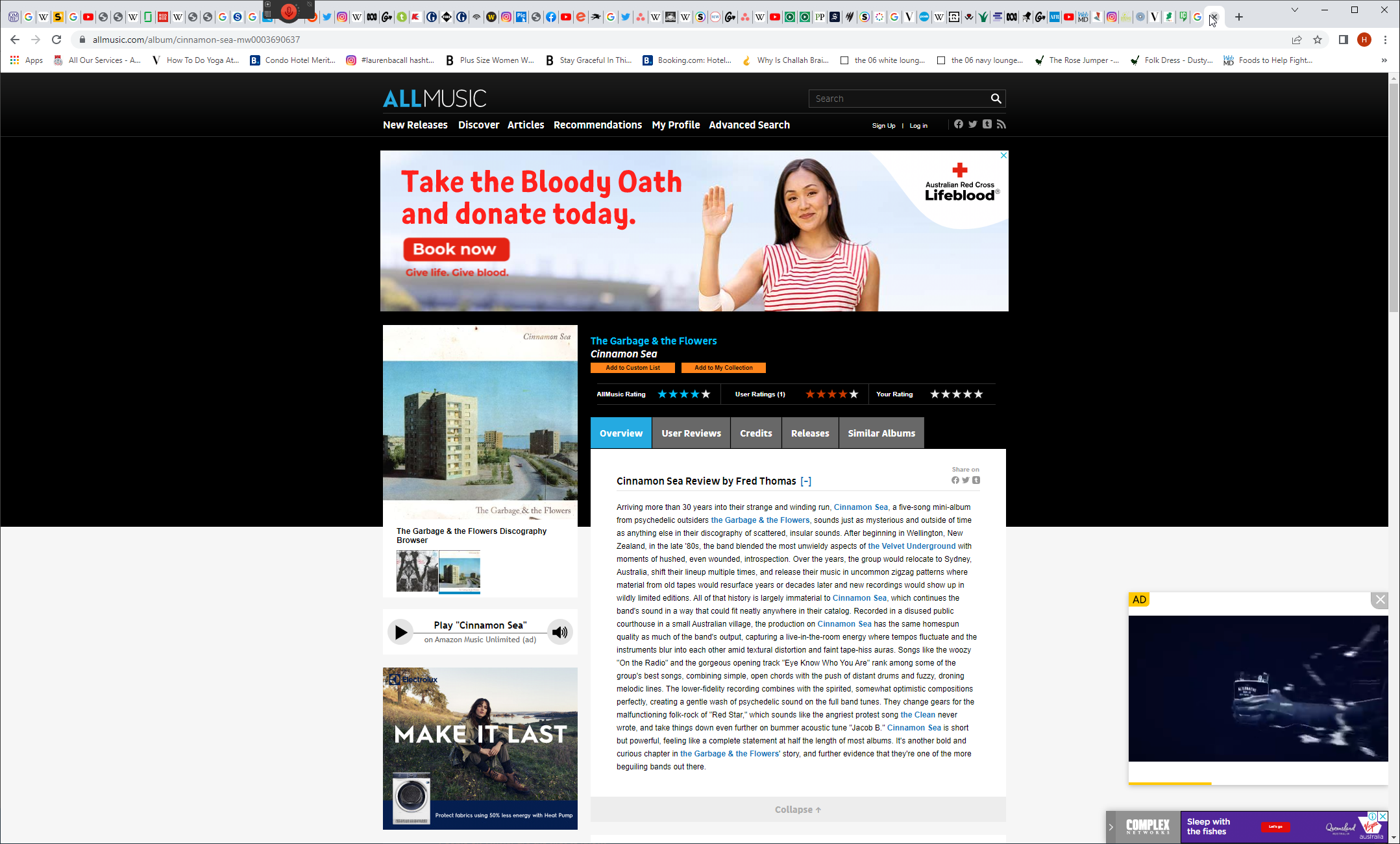Close the floating video ad

coord(1381,600)
